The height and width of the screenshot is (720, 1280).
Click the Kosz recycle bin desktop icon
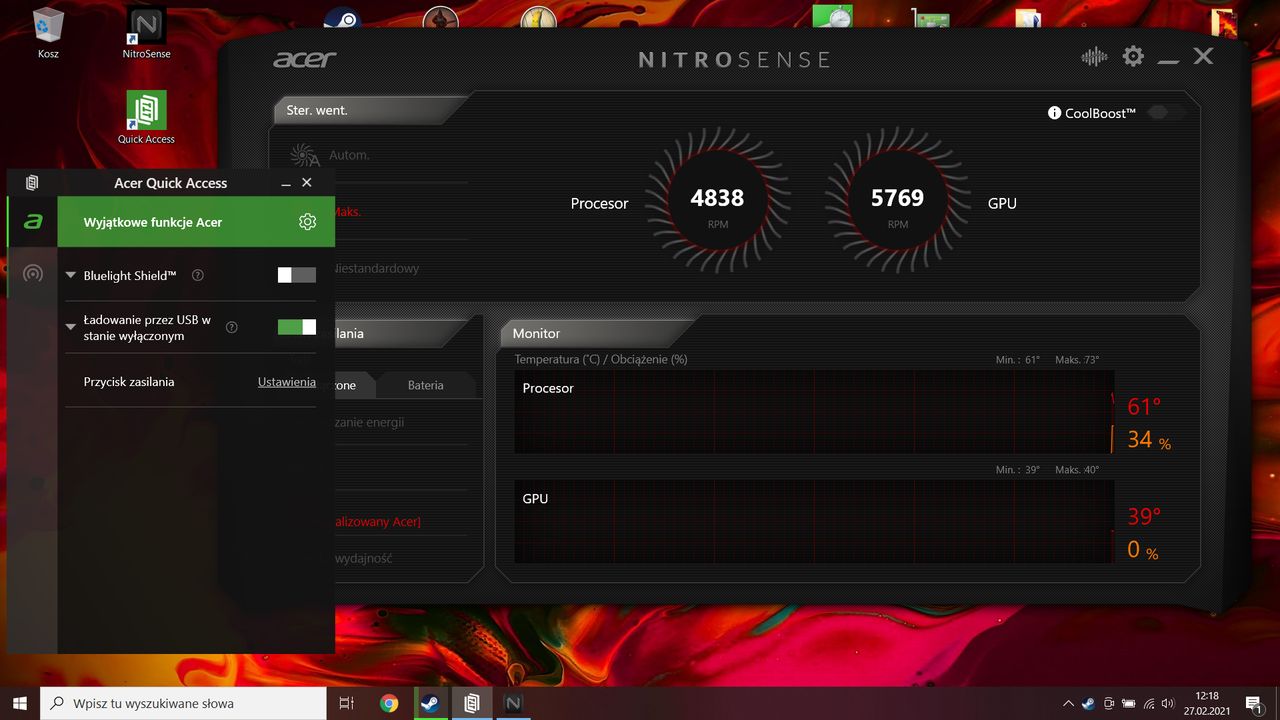point(48,34)
